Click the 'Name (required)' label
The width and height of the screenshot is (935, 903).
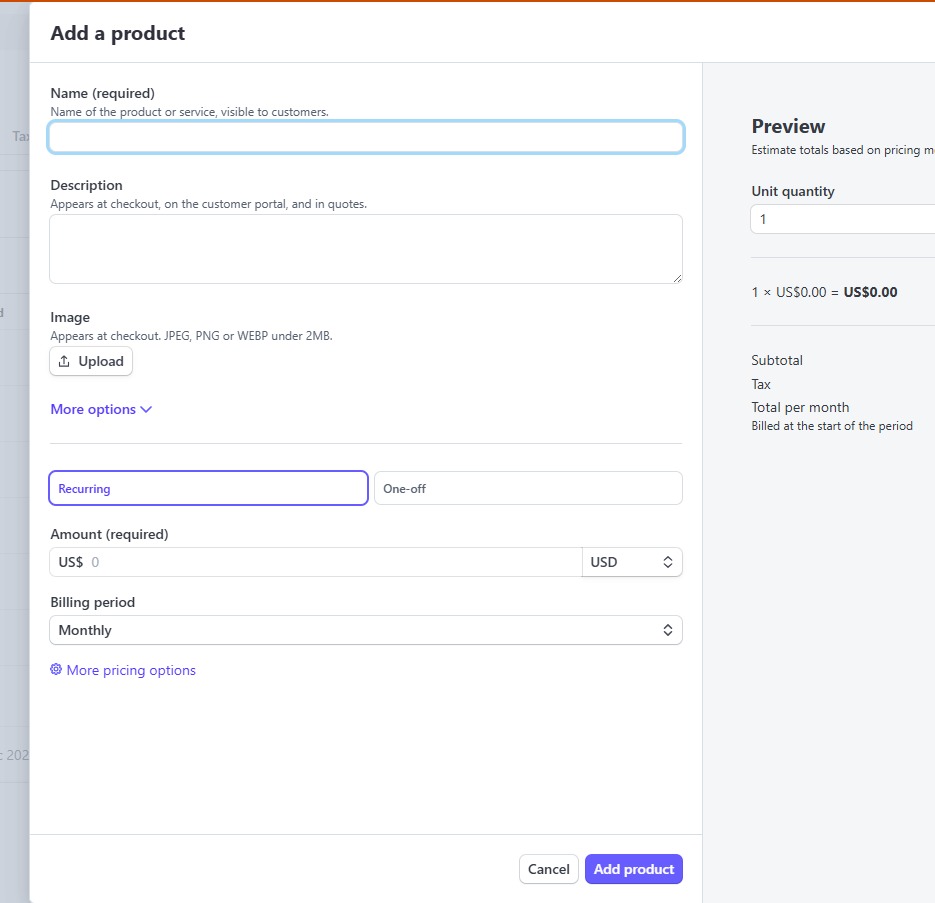[103, 93]
